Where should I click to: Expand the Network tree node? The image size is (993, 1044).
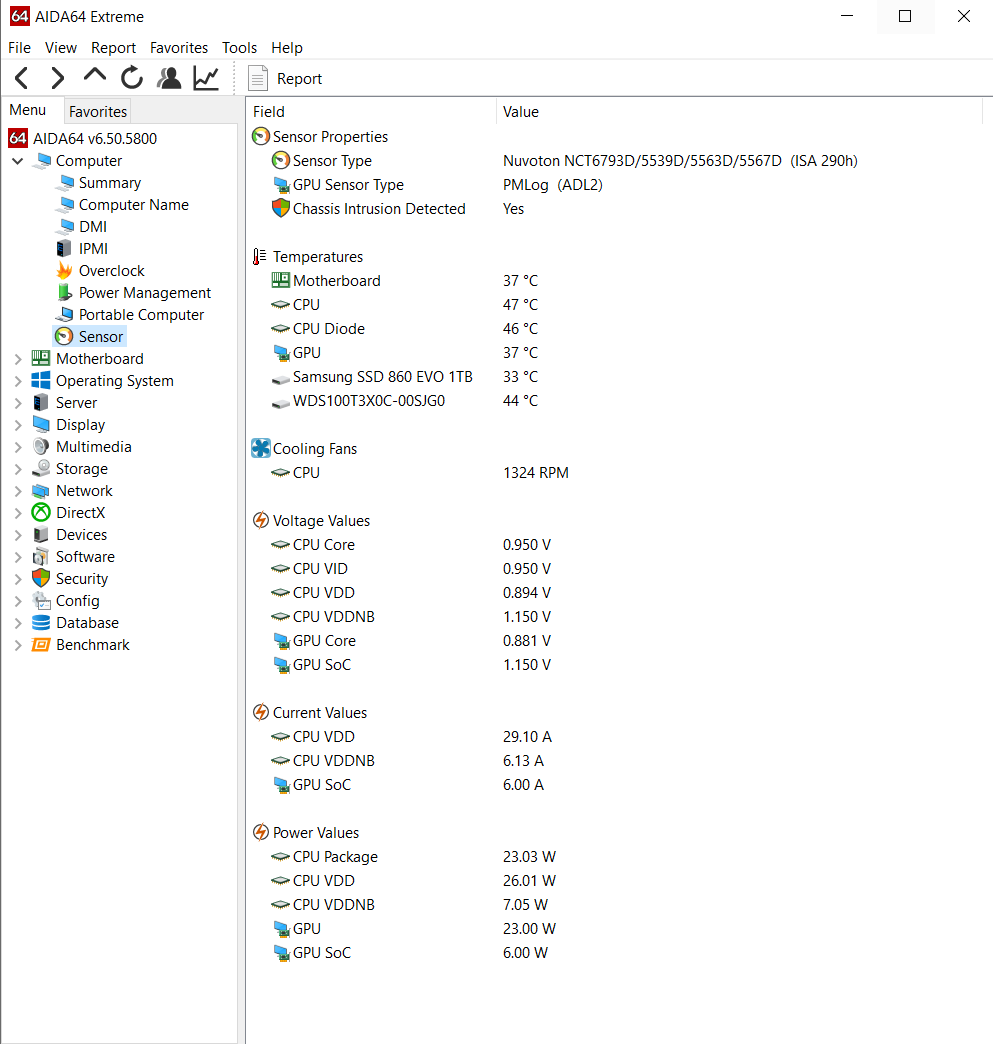[x=18, y=491]
